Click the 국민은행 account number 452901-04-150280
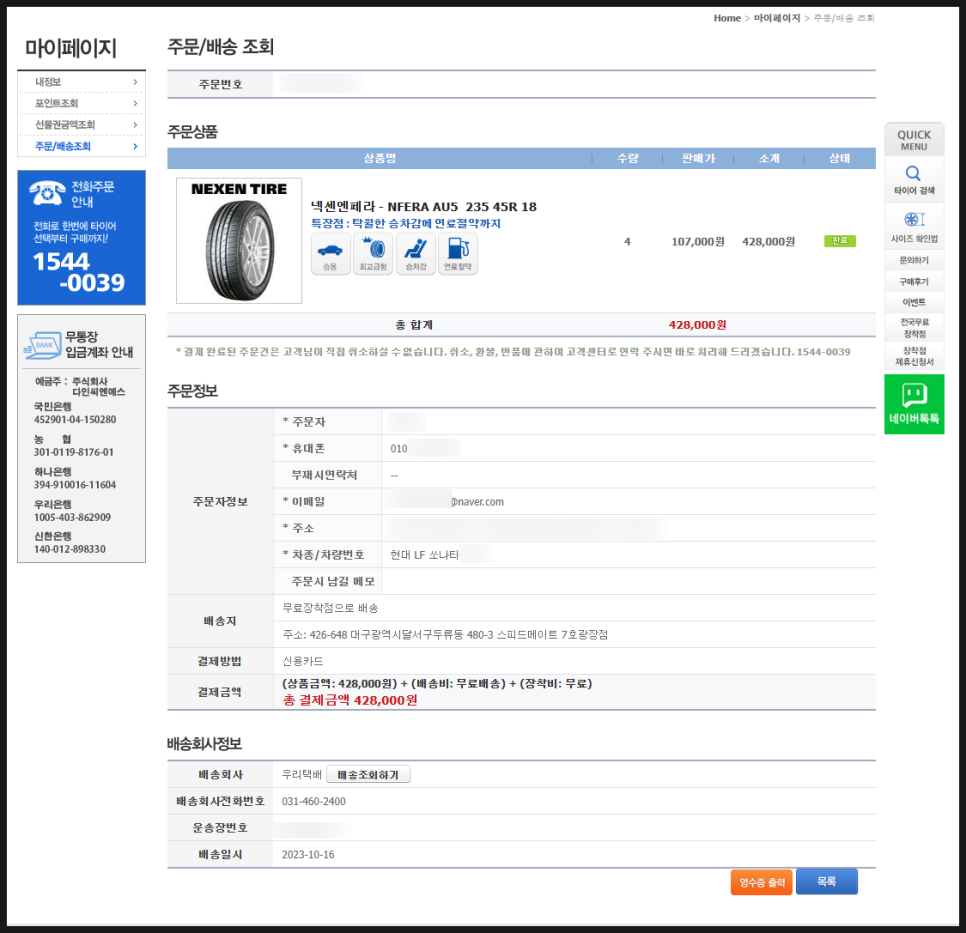Viewport: 966px width, 933px height. pyautogui.click(x=75, y=420)
